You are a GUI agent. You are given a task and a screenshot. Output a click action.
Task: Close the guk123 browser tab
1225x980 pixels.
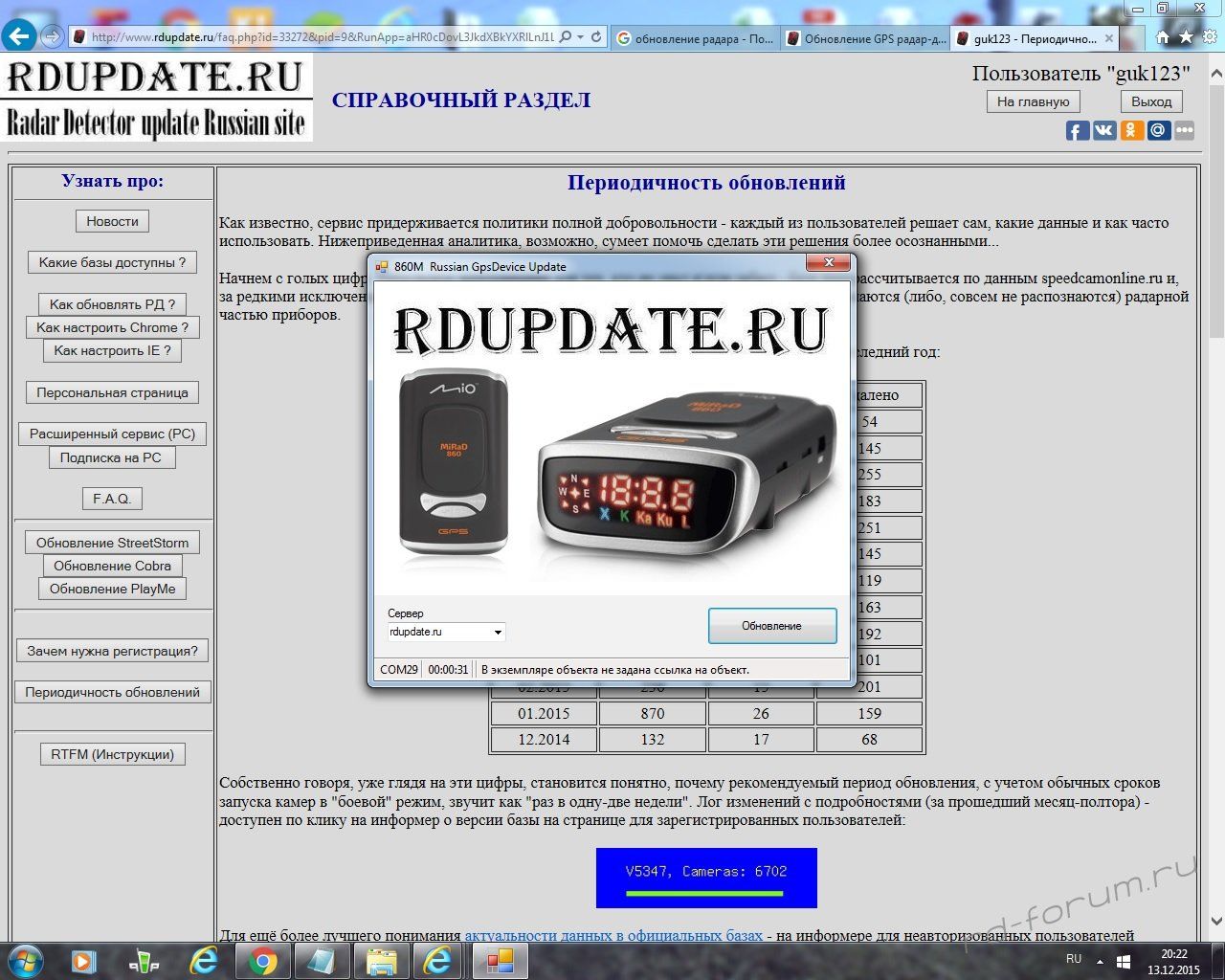[1109, 38]
